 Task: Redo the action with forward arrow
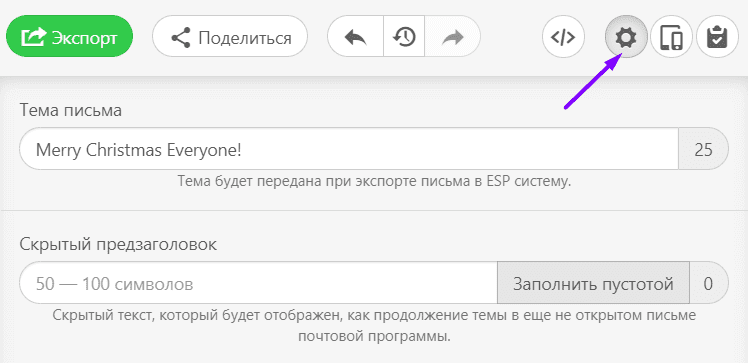point(452,37)
